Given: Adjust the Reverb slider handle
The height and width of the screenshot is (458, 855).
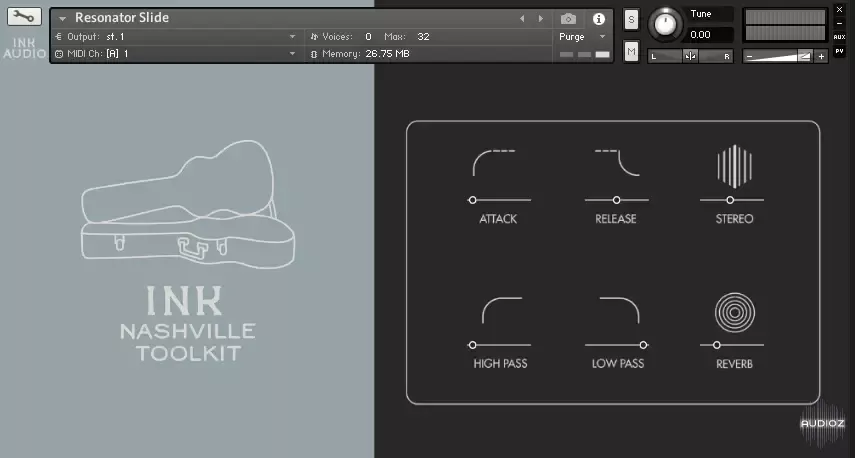Looking at the screenshot, I should [716, 345].
